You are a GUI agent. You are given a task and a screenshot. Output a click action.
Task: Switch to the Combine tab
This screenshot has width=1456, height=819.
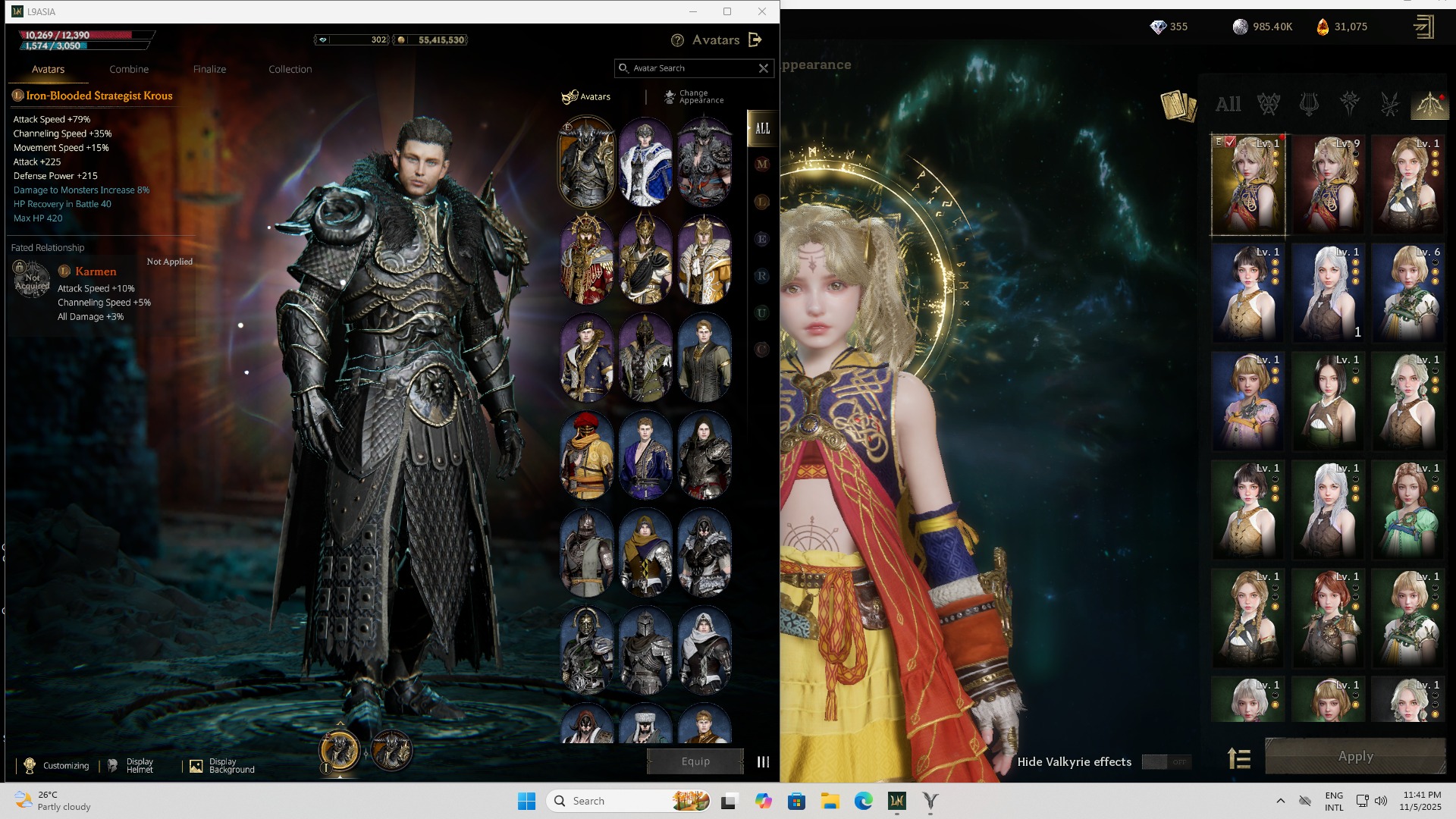(x=129, y=69)
